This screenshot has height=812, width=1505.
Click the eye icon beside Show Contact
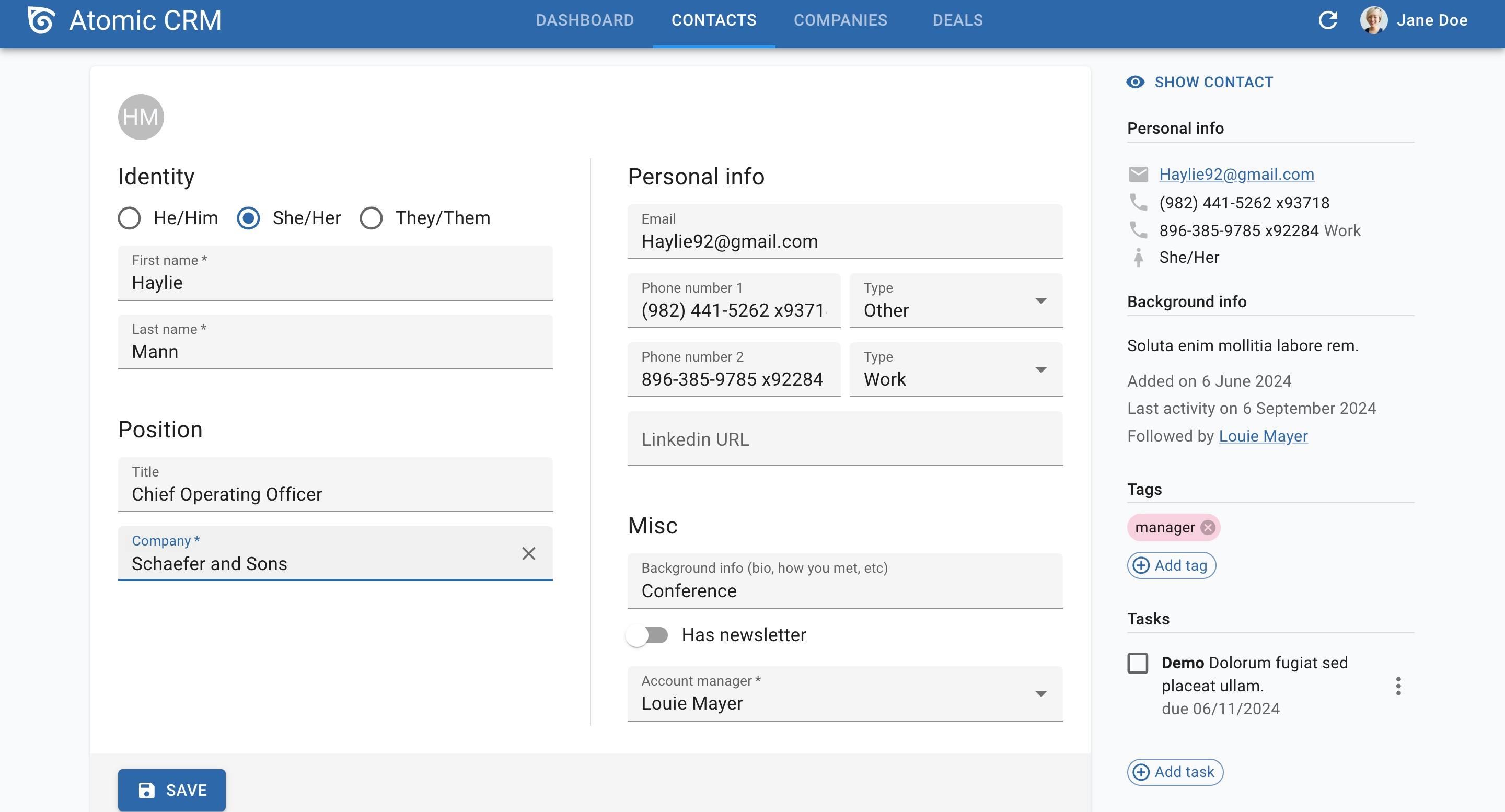point(1135,83)
